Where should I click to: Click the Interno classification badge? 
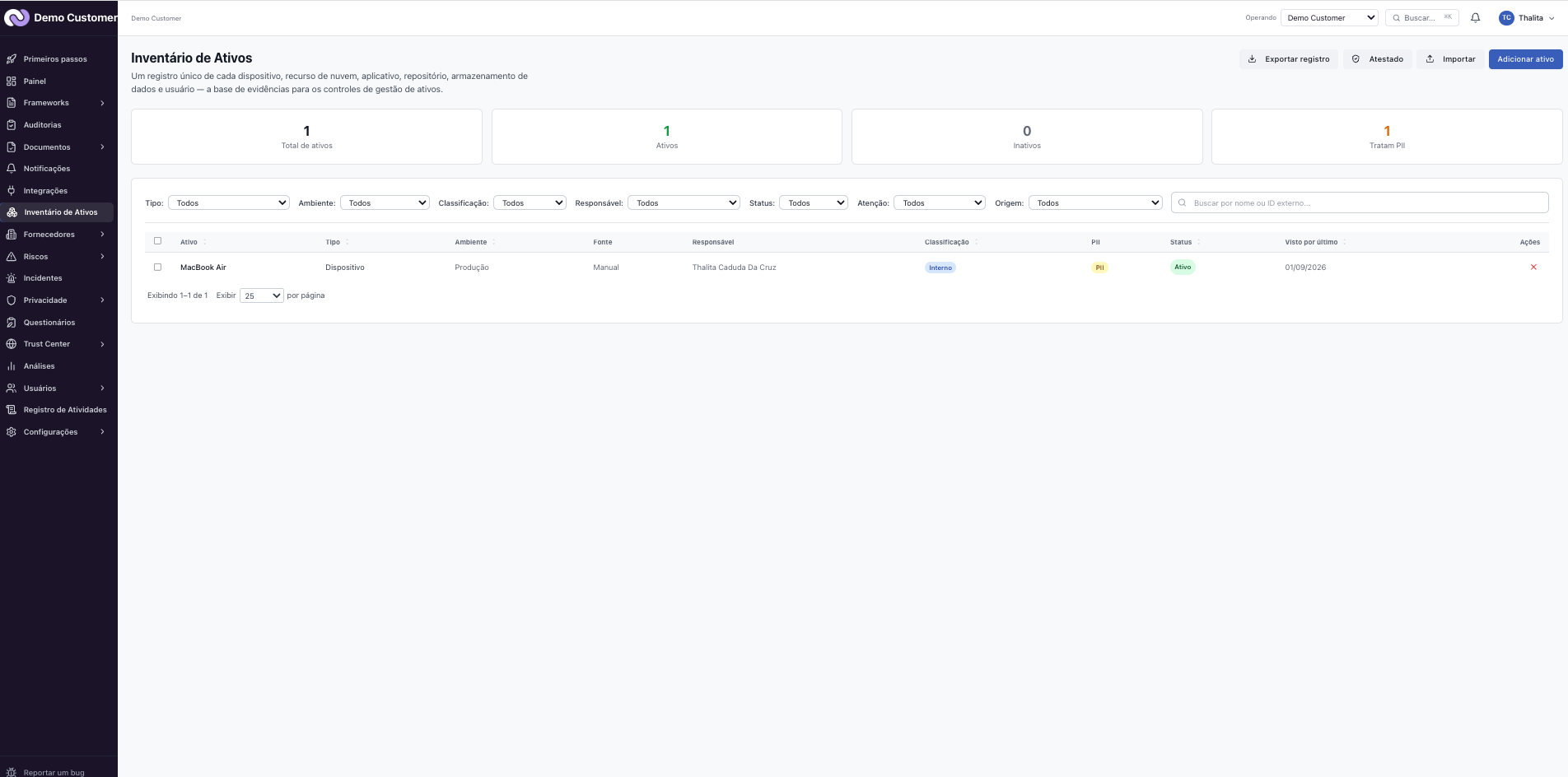[x=940, y=268]
